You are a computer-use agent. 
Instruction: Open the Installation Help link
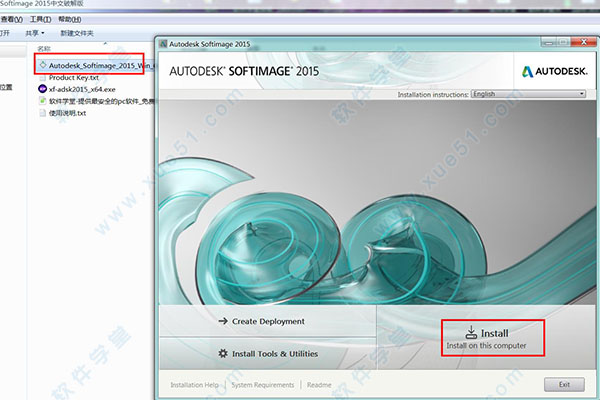coord(194,385)
